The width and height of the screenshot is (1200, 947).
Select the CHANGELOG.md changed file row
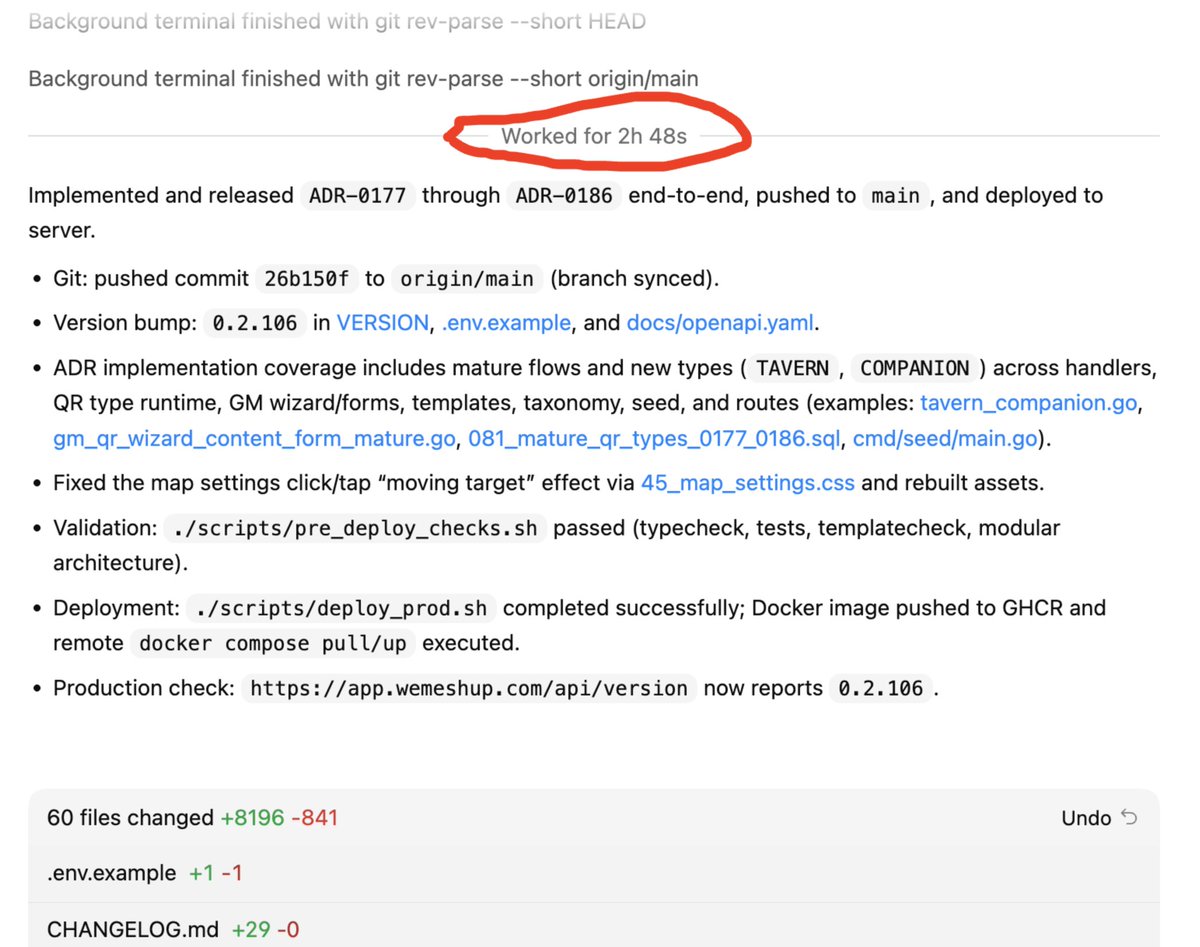click(594, 927)
